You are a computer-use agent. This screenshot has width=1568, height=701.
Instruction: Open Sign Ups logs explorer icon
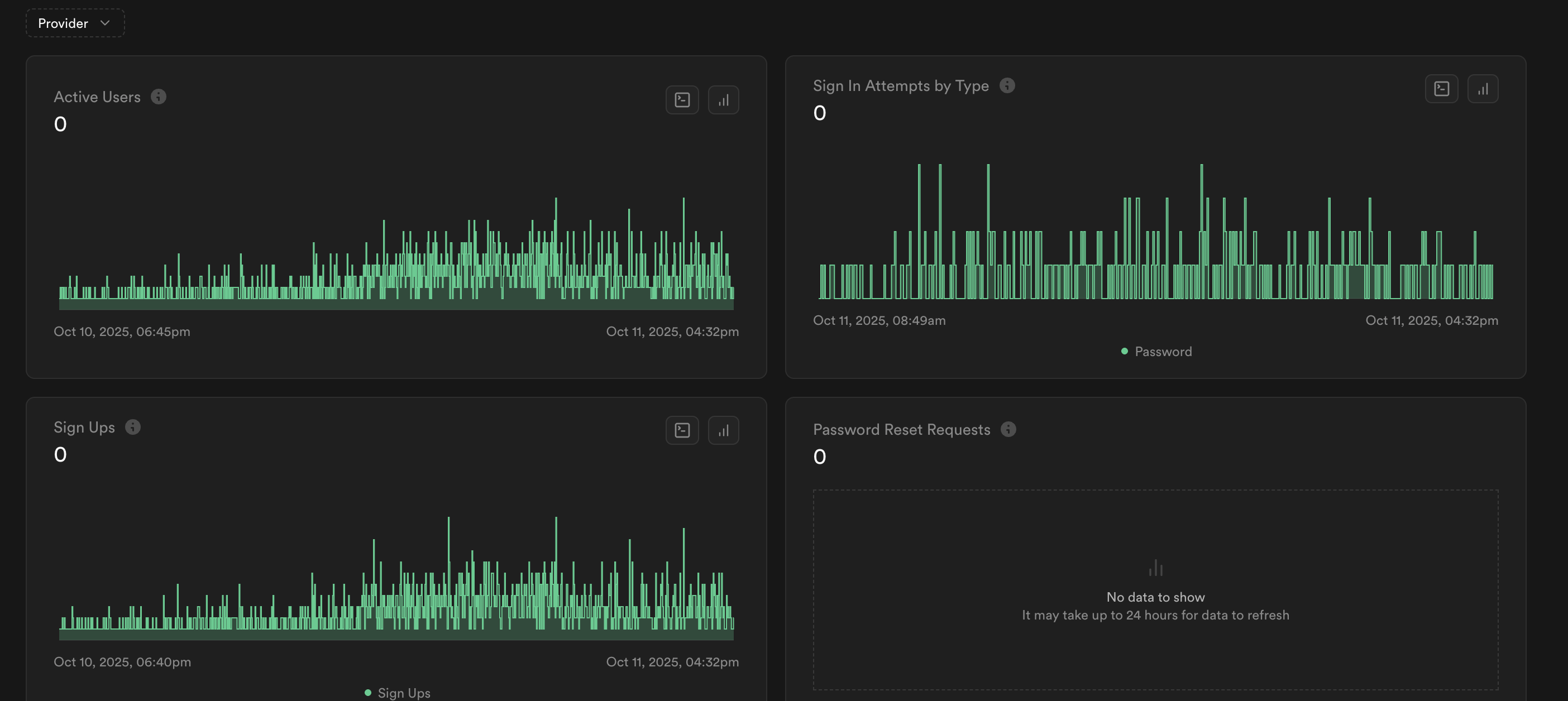point(682,431)
